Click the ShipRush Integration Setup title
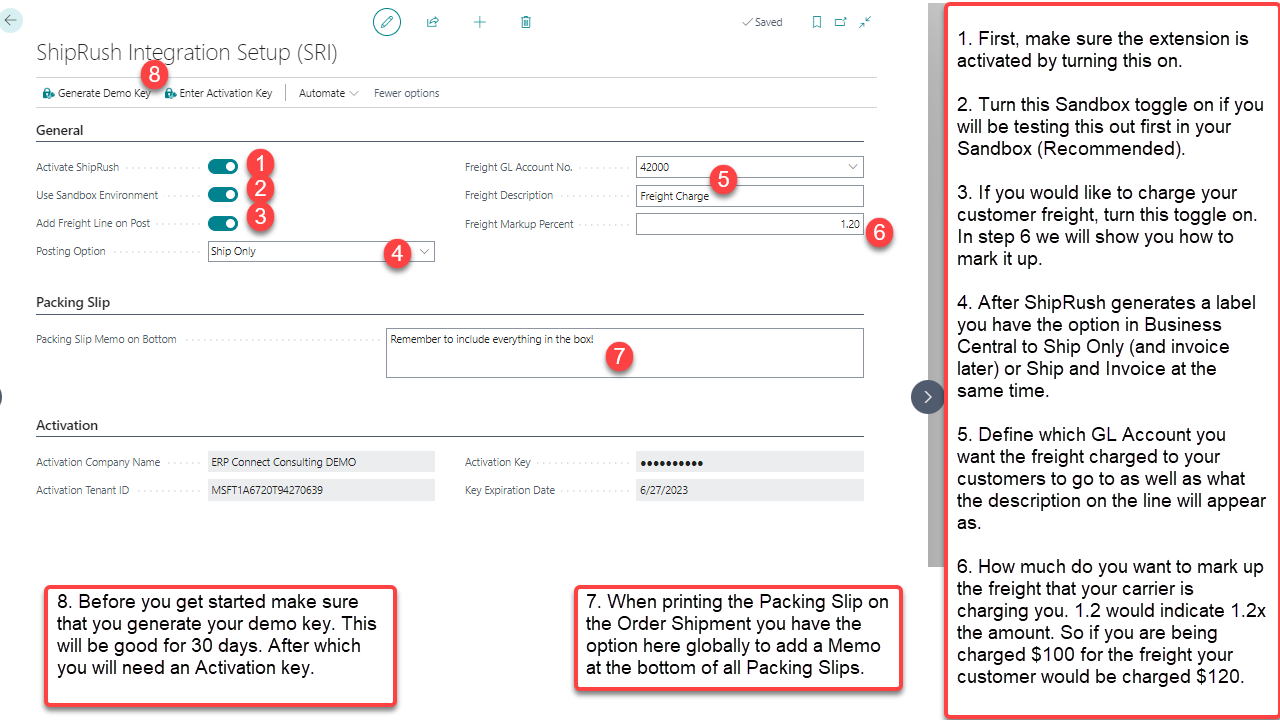1280x720 pixels. tap(187, 52)
